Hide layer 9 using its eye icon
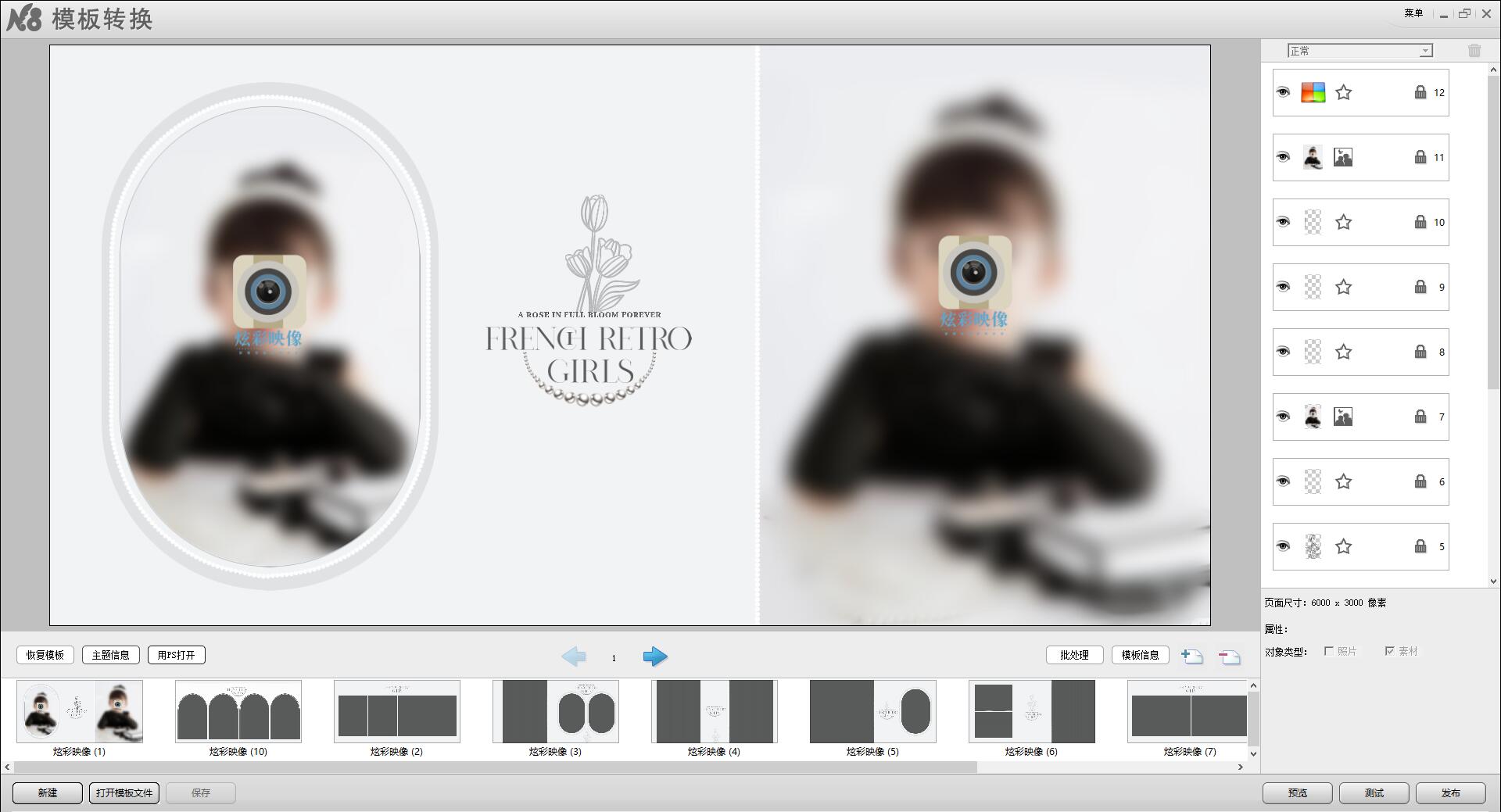The image size is (1501, 812). pos(1283,287)
